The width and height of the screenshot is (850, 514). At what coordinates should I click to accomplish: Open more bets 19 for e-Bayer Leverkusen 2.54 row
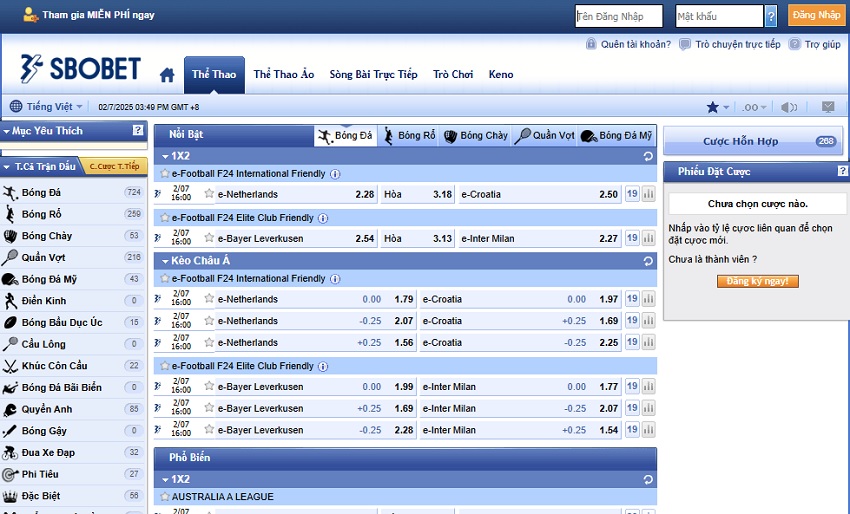point(632,238)
